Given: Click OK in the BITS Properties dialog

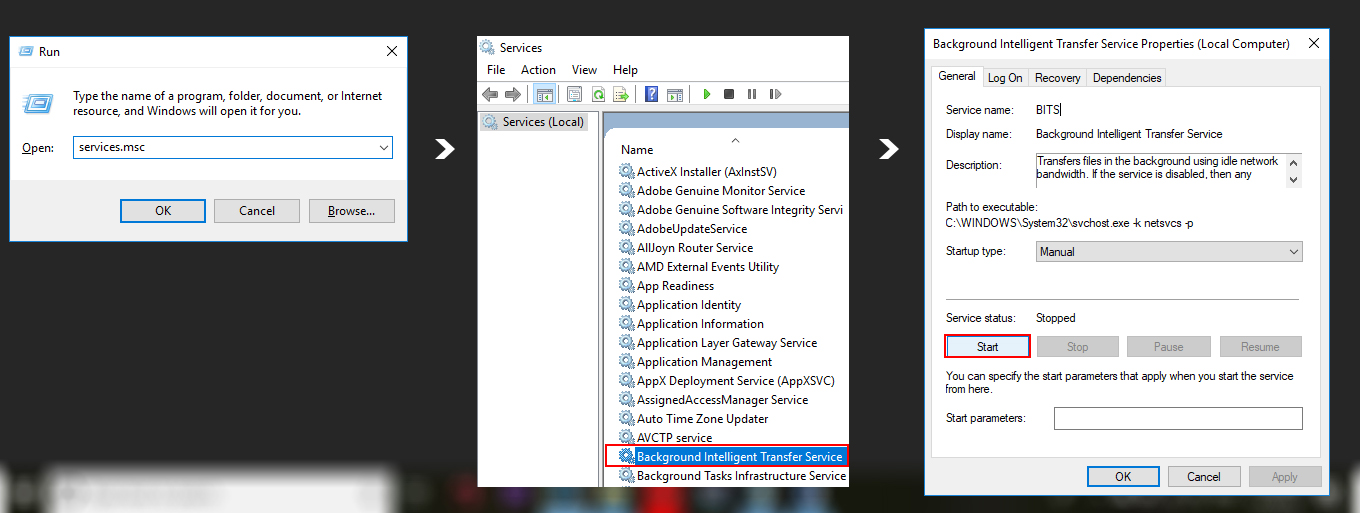Looking at the screenshot, I should 1123,477.
